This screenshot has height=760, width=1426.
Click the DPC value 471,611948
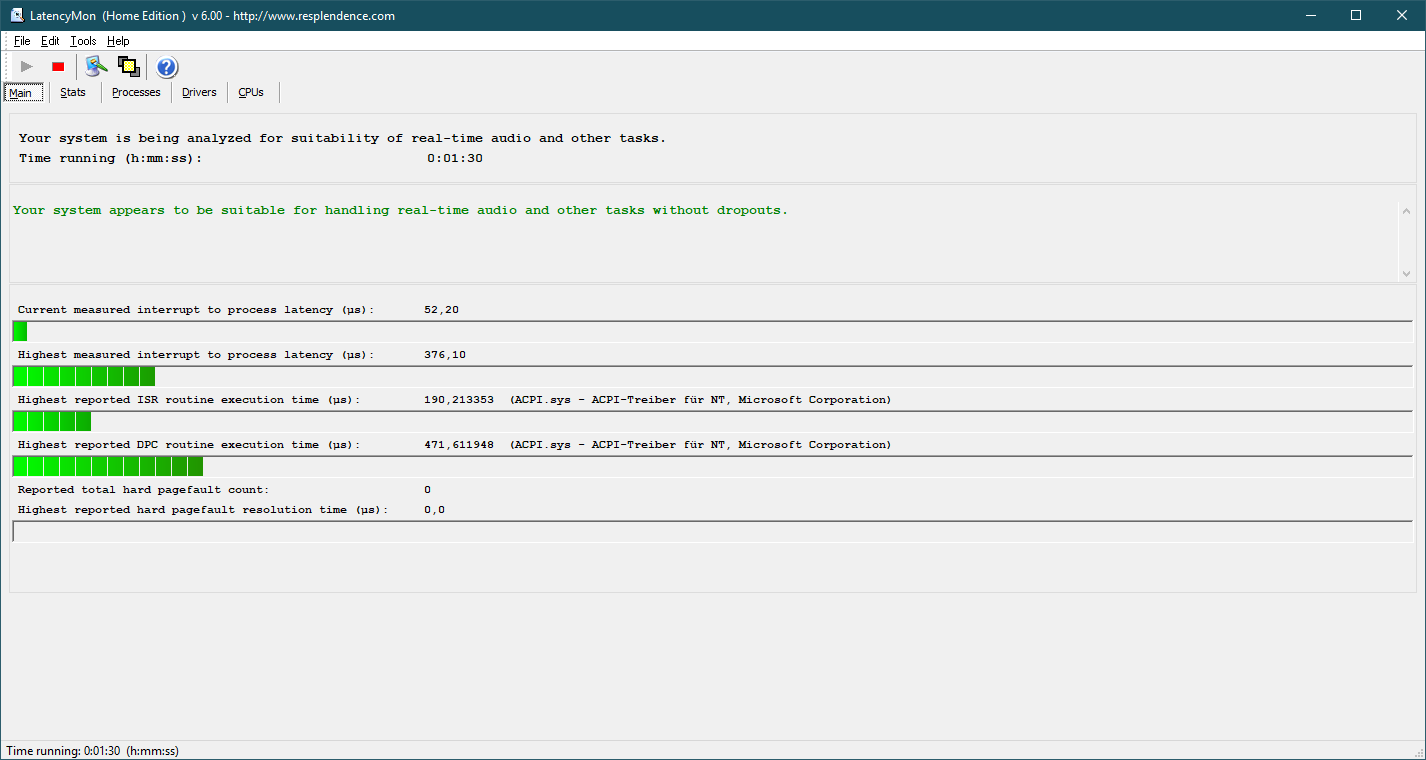458,445
